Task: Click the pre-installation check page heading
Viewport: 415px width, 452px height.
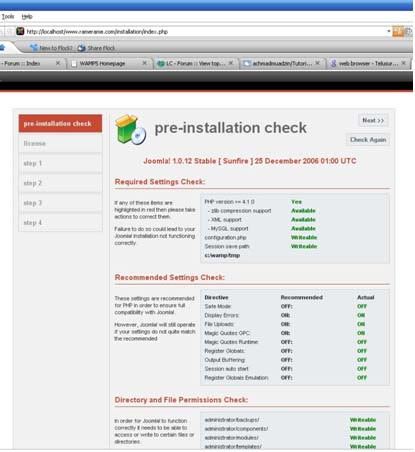Action: click(230, 128)
